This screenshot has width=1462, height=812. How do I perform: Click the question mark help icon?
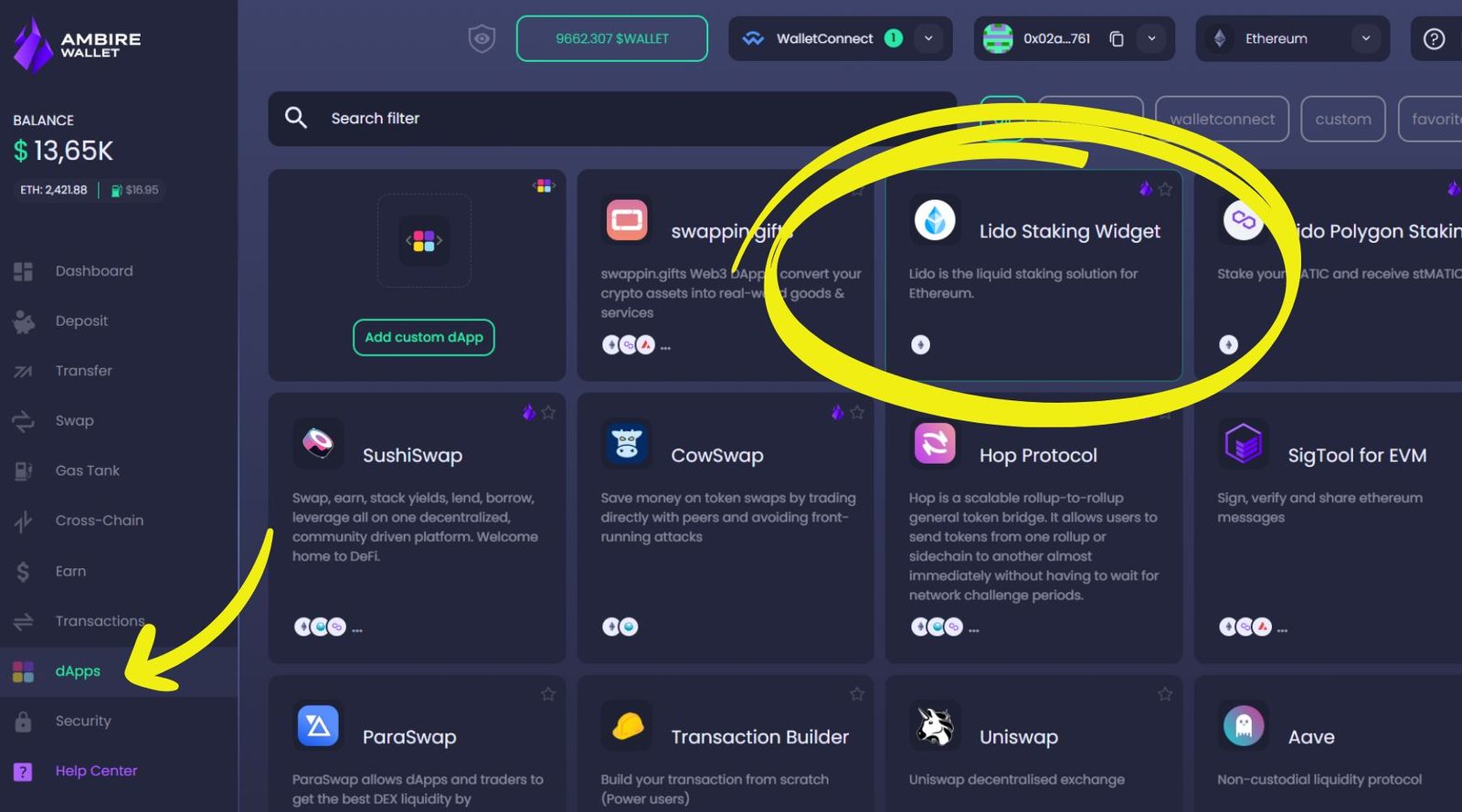[x=1435, y=39]
